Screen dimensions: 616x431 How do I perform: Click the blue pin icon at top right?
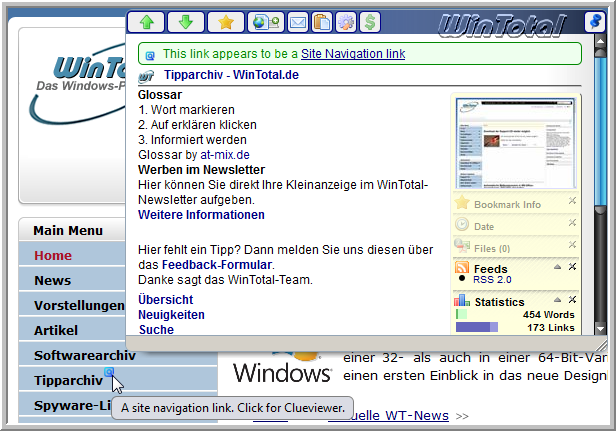[595, 21]
